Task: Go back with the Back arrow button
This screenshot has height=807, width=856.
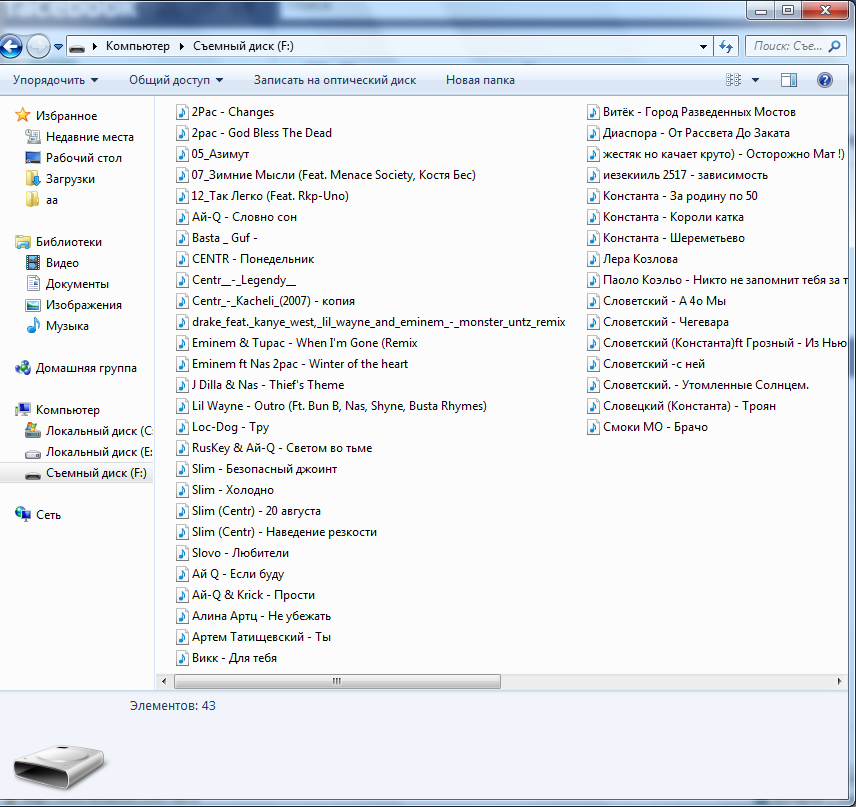Action: 10,46
